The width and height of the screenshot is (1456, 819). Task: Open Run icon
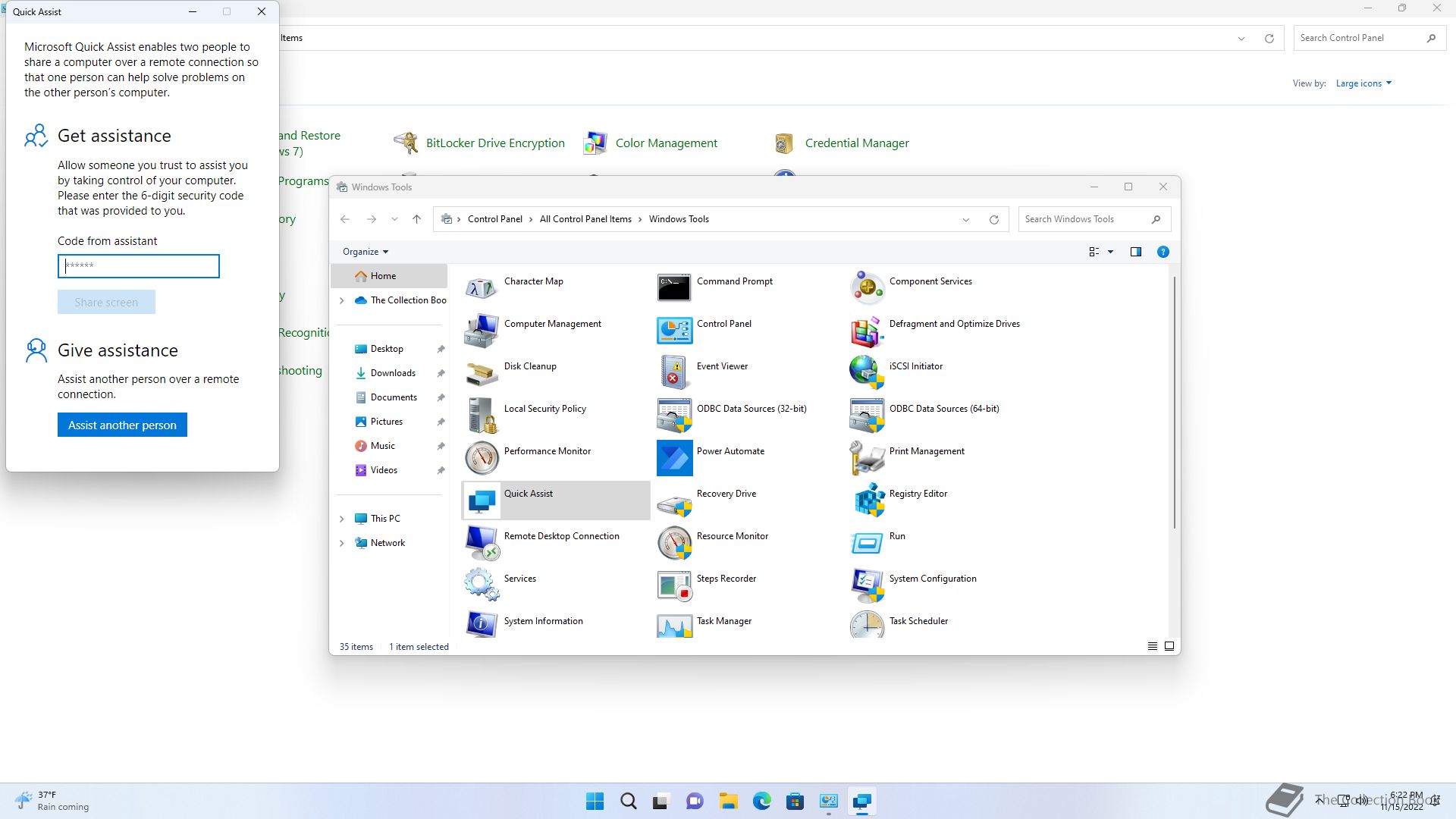(867, 543)
